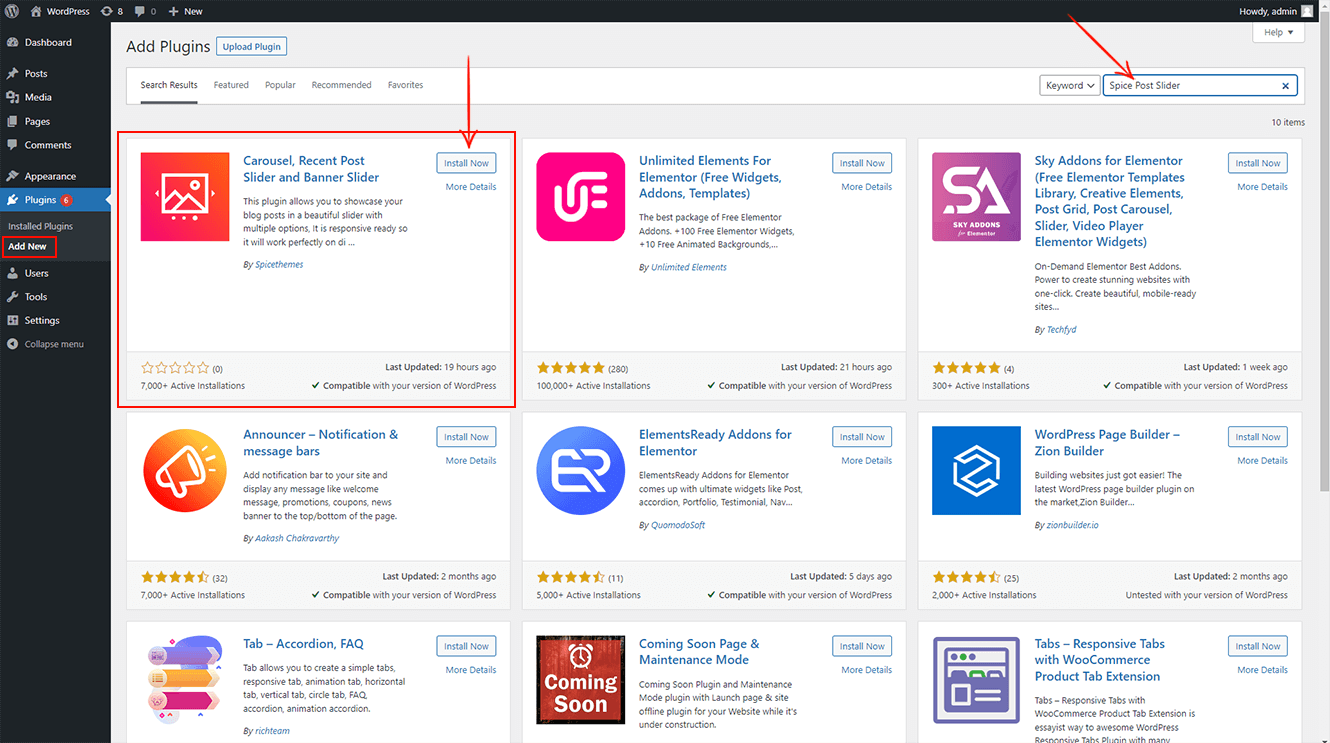
Task: Click the WordPress logo icon in admin bar
Action: [12, 11]
